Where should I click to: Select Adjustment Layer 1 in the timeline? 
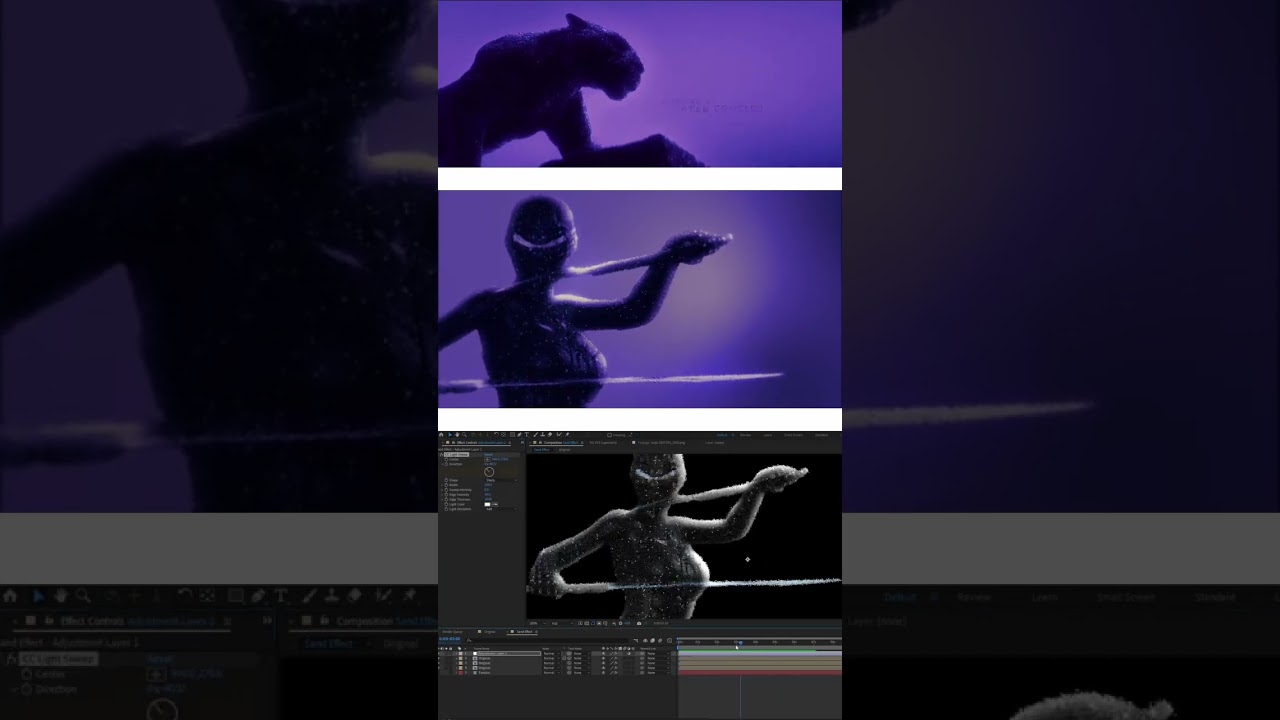pyautogui.click(x=510, y=654)
